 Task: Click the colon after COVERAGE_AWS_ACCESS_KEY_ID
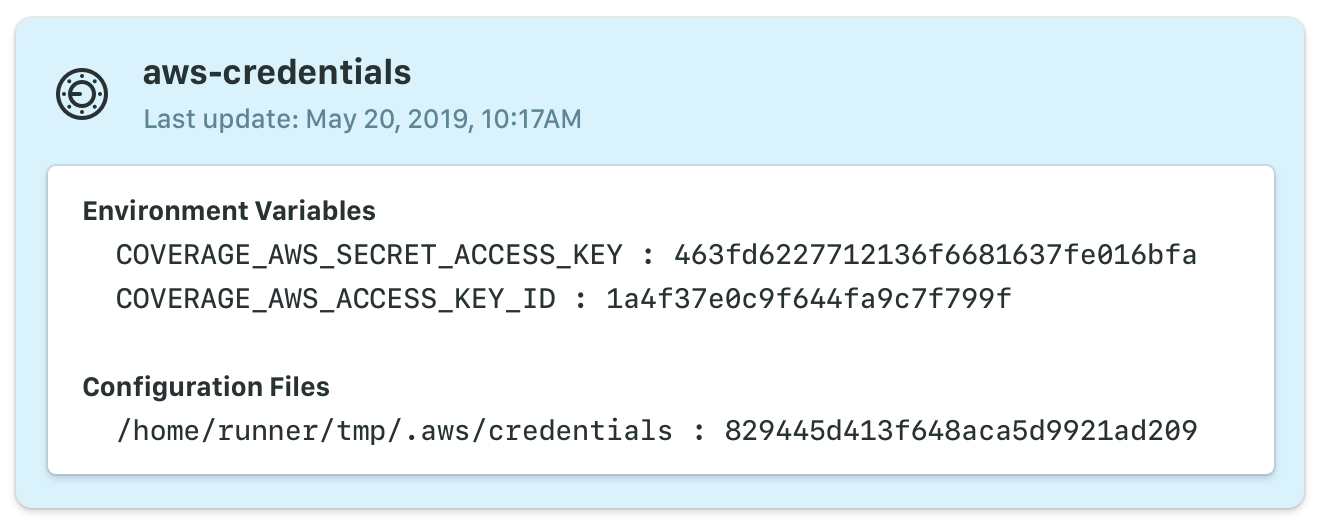[x=580, y=299]
